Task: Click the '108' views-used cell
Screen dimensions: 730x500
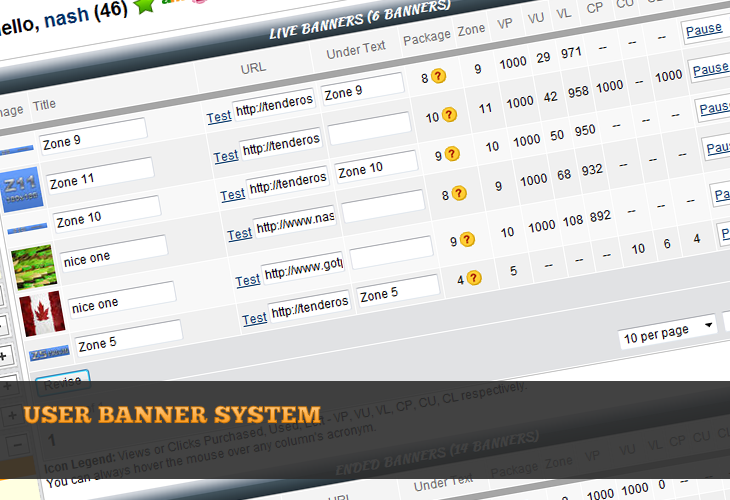Action: [x=573, y=221]
